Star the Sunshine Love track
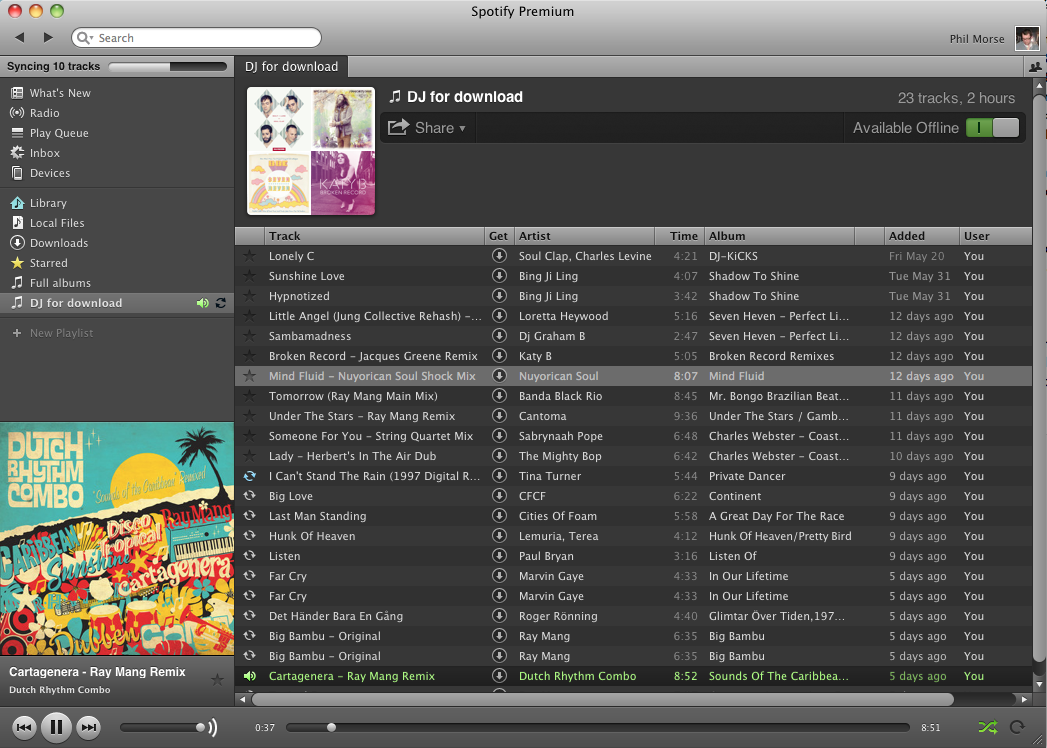 (250, 276)
